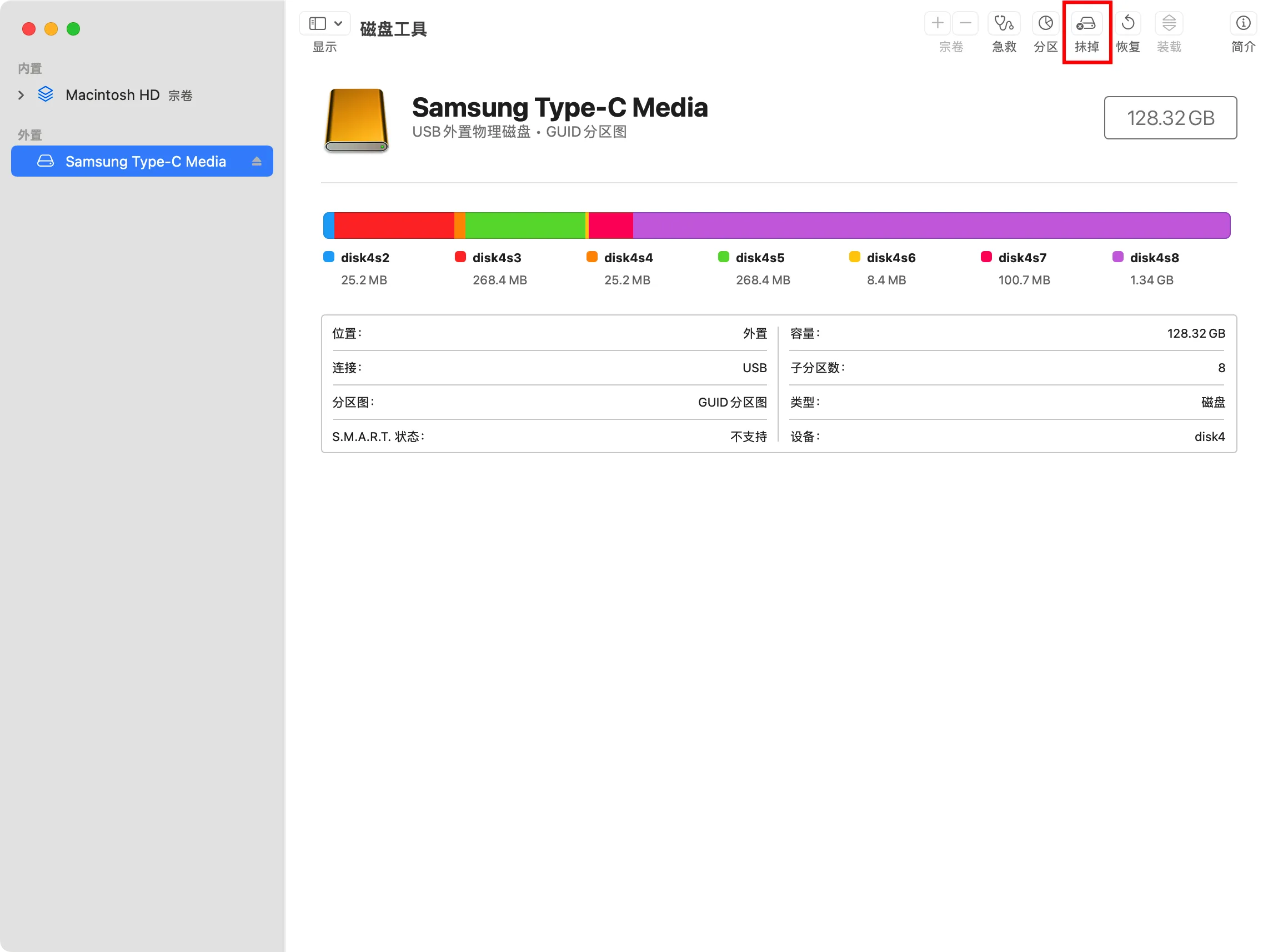The width and height of the screenshot is (1273, 952).
Task: Open the 分区 (Partition) tool
Action: (x=1045, y=23)
